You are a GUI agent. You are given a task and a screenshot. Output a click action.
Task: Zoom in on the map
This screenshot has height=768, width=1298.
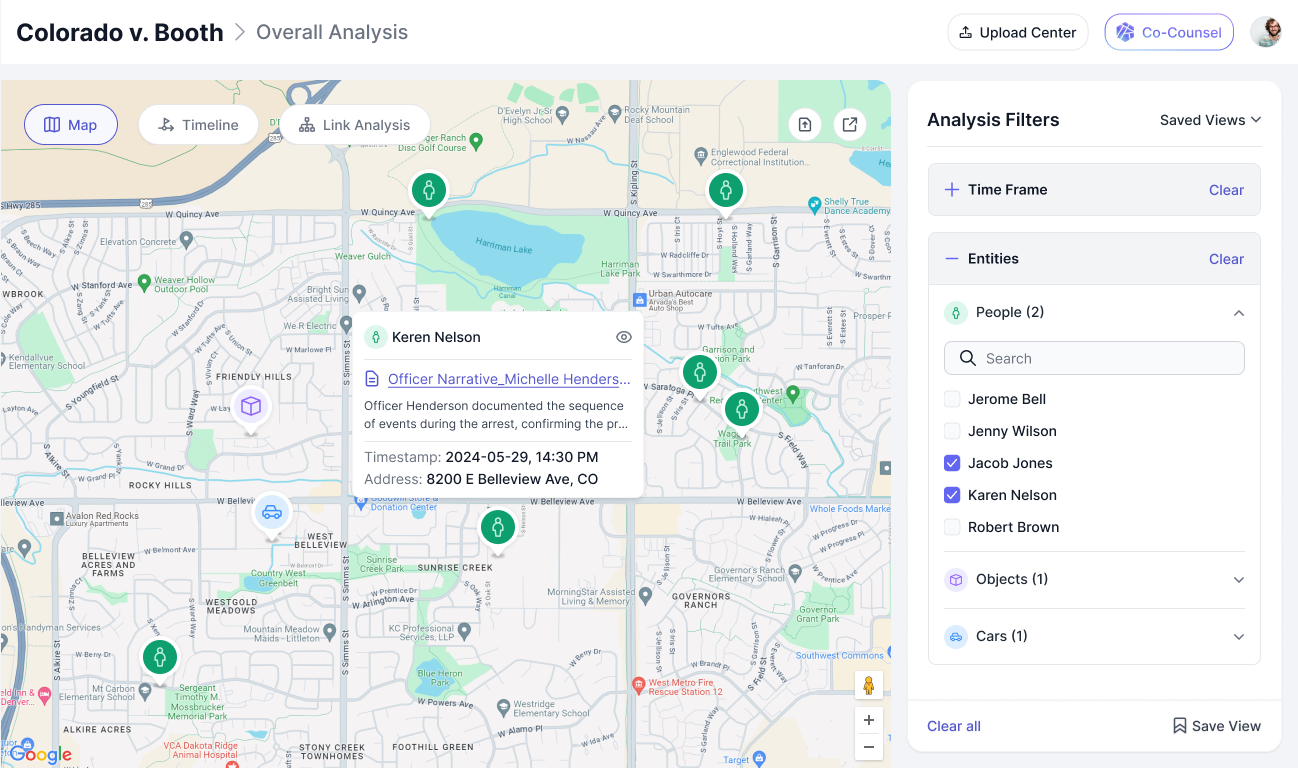[868, 720]
